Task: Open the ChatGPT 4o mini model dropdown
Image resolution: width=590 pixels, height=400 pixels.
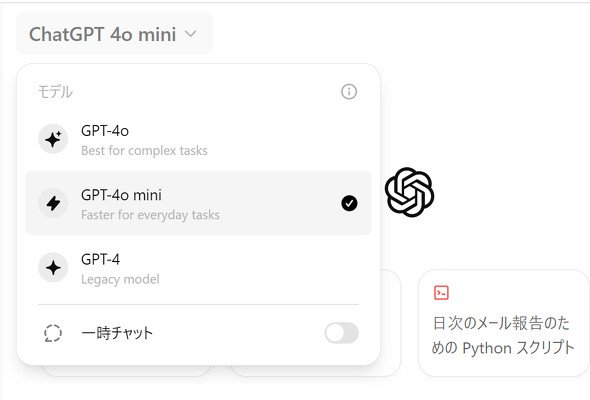Action: tap(114, 34)
